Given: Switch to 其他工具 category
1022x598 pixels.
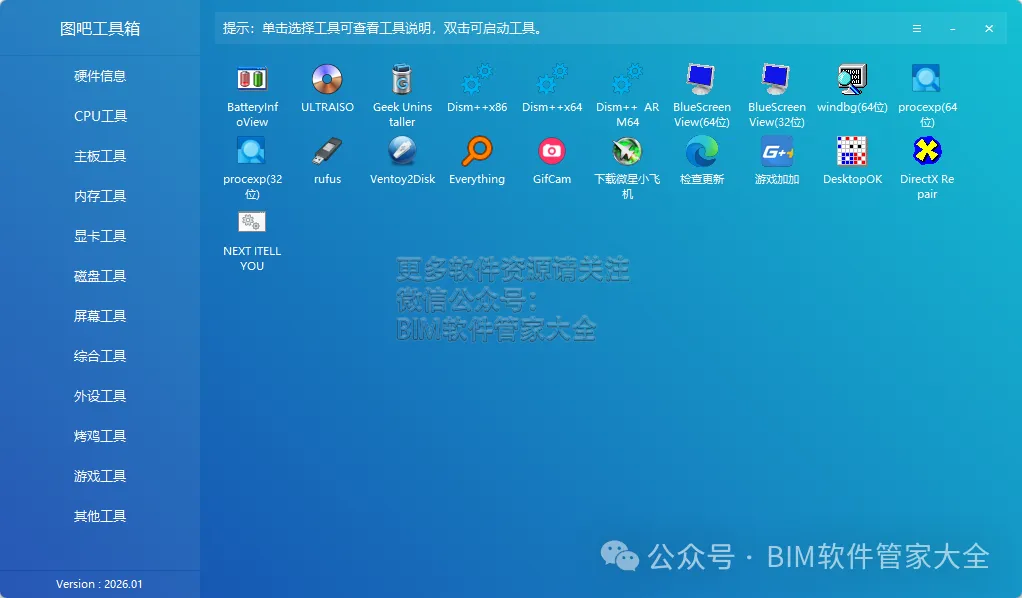Looking at the screenshot, I should click(x=100, y=516).
